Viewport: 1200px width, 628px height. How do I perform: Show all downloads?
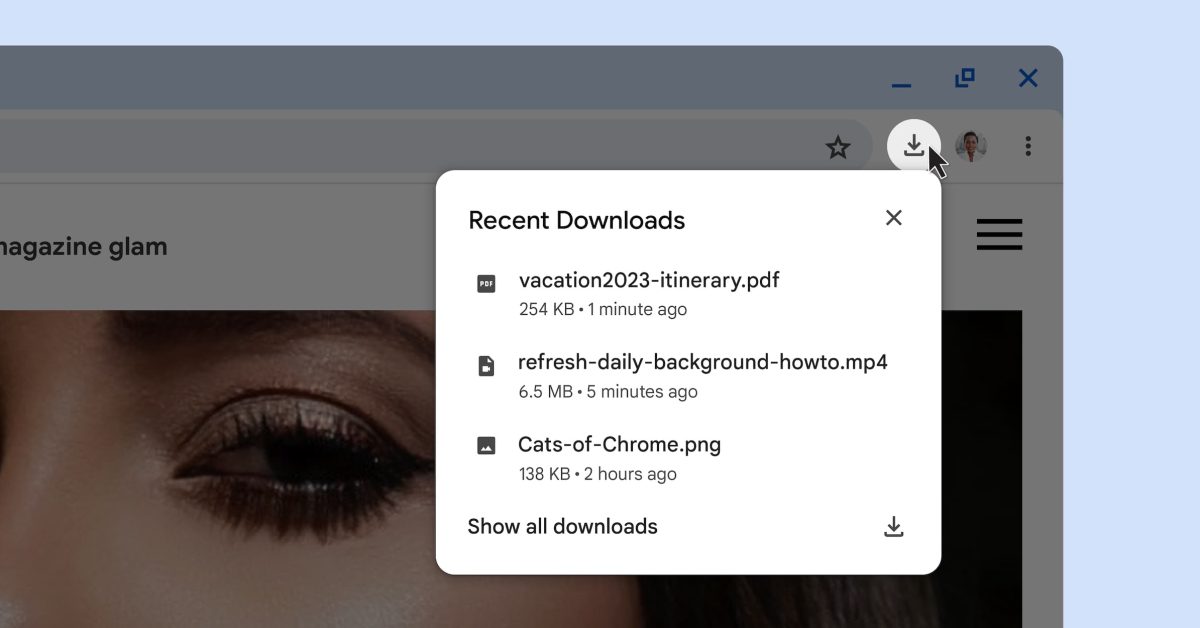coord(562,526)
